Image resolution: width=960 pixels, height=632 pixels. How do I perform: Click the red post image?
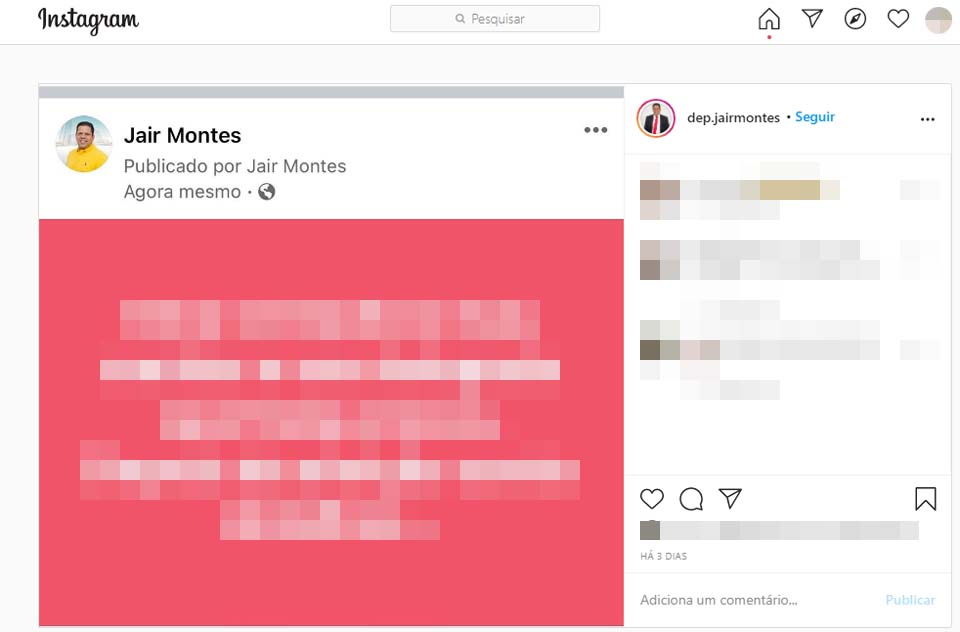[x=331, y=423]
